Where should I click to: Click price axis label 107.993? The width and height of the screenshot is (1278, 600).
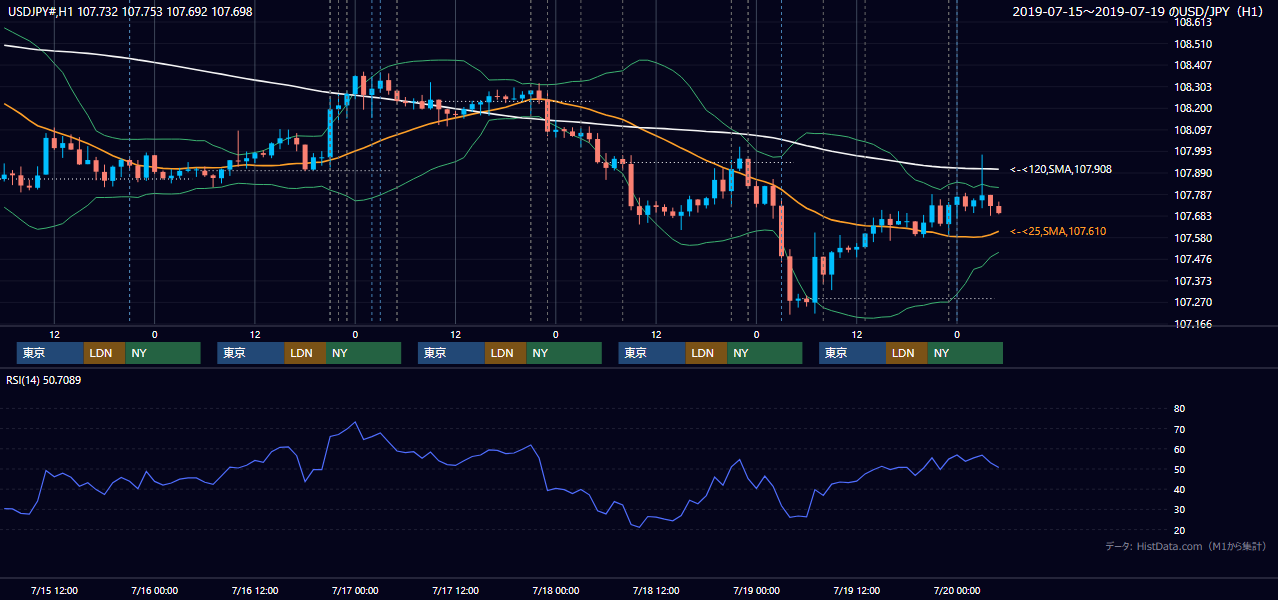click(1194, 152)
